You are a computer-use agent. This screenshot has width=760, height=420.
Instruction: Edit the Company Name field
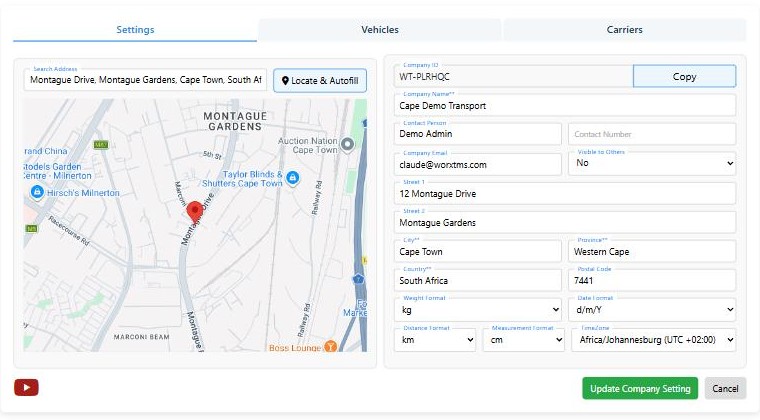click(x=565, y=106)
